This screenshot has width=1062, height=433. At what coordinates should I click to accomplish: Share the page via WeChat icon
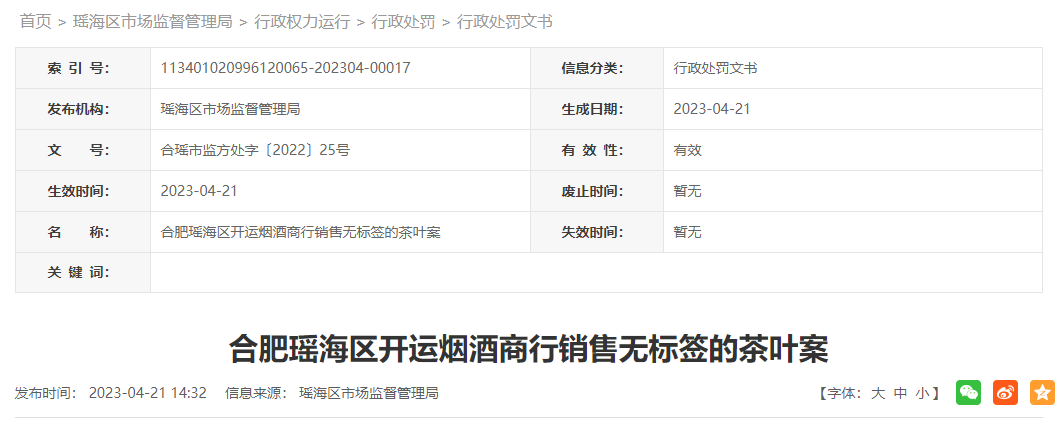coord(969,392)
